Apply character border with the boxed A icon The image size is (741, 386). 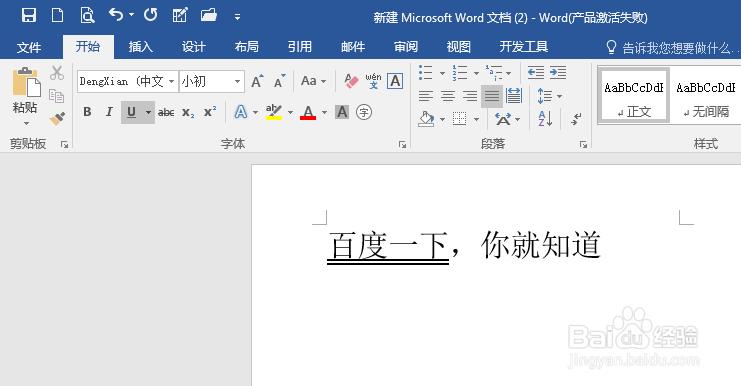point(395,81)
